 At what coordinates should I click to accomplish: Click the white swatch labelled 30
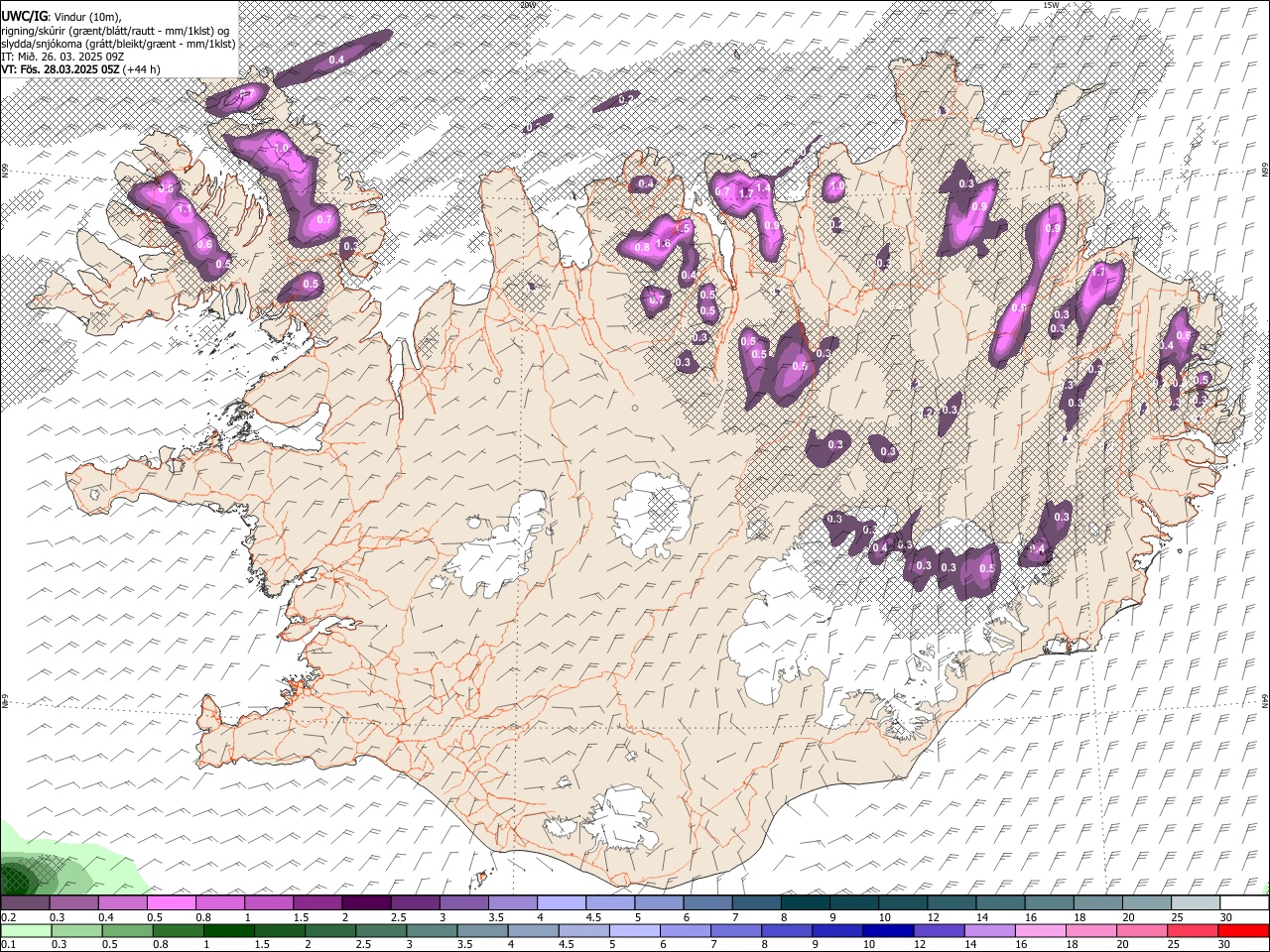pyautogui.click(x=1244, y=902)
